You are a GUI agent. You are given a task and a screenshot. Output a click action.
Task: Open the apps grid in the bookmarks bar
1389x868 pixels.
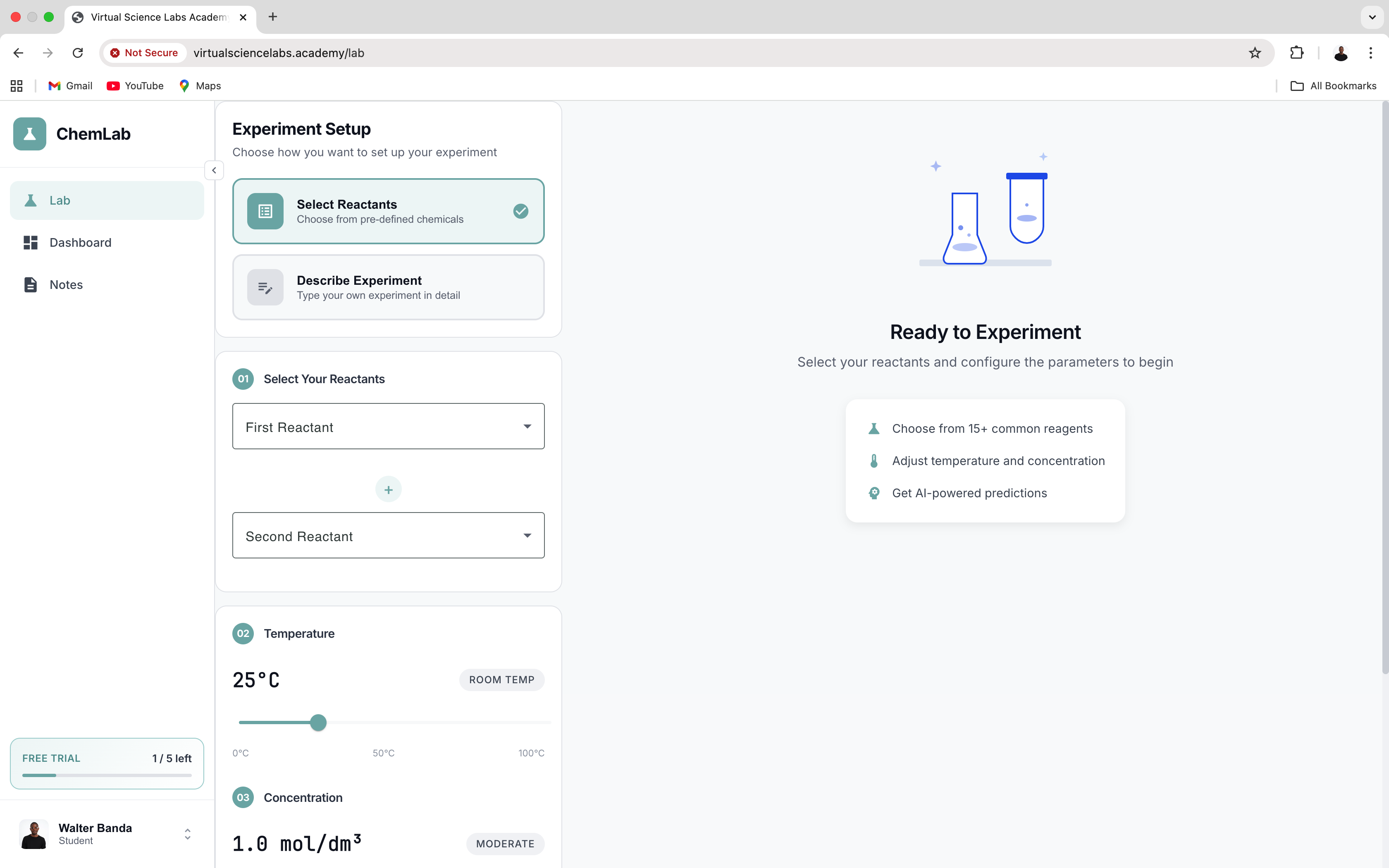click(17, 86)
